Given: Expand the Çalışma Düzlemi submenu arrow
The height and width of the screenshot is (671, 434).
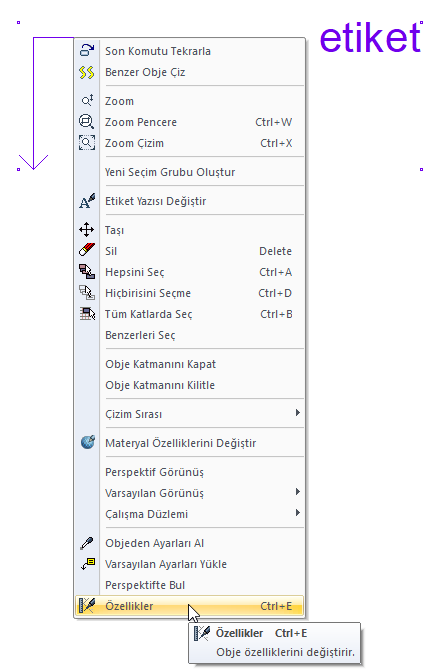Looking at the screenshot, I should [297, 513].
